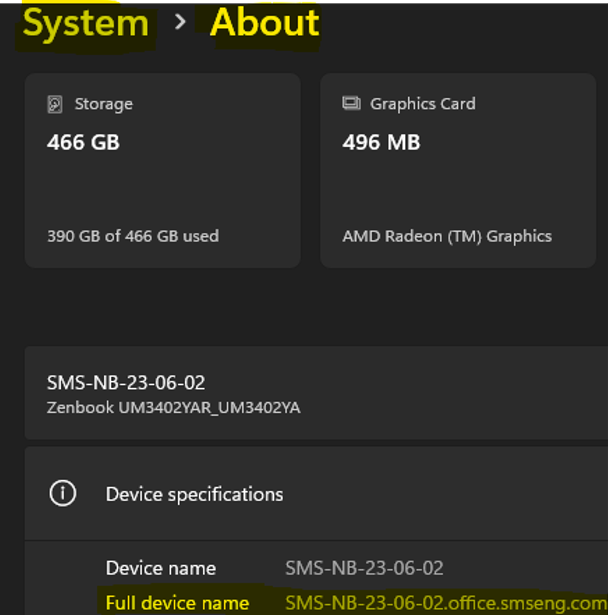Click the breadcrumb chevron arrow after System

[x=180, y=22]
